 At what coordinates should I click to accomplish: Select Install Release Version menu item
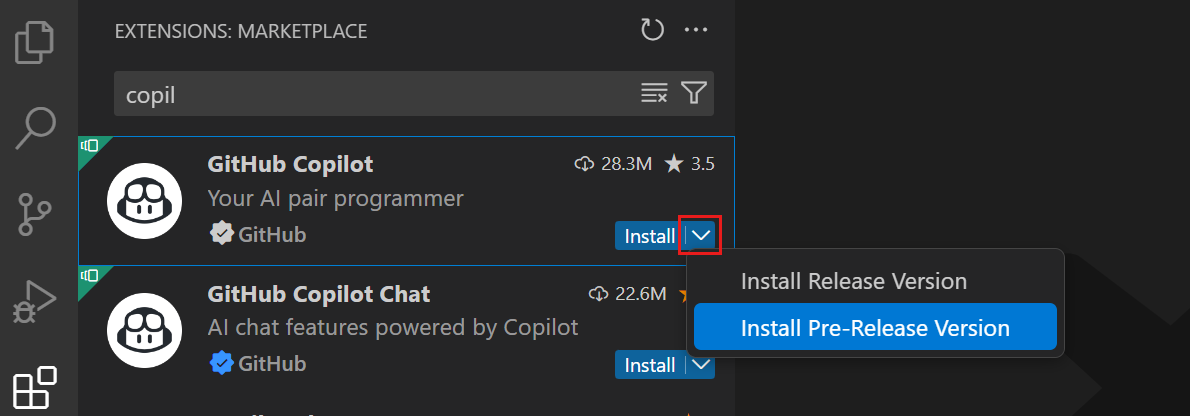(x=853, y=281)
